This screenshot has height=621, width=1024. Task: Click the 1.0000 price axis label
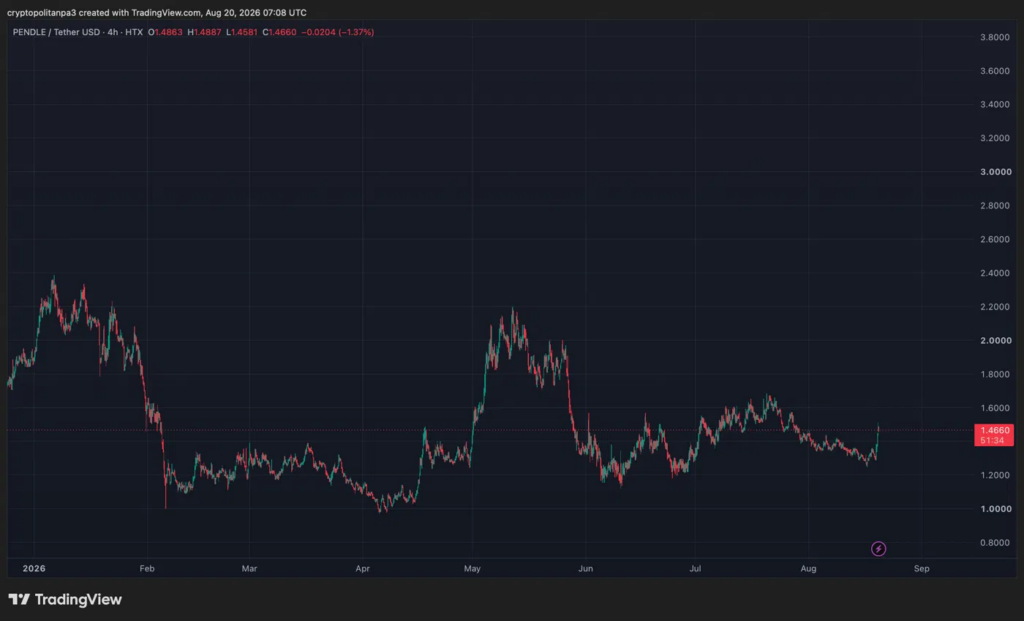(x=995, y=509)
